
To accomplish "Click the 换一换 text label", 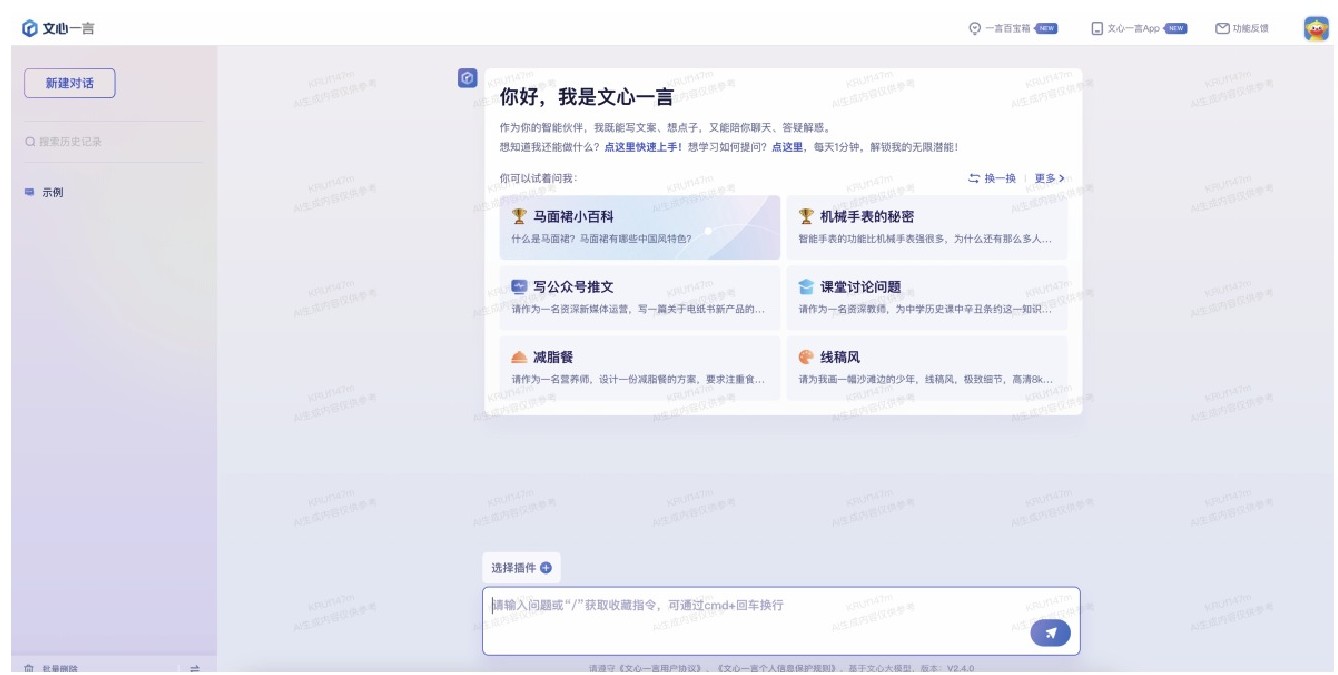I will pos(1000,179).
